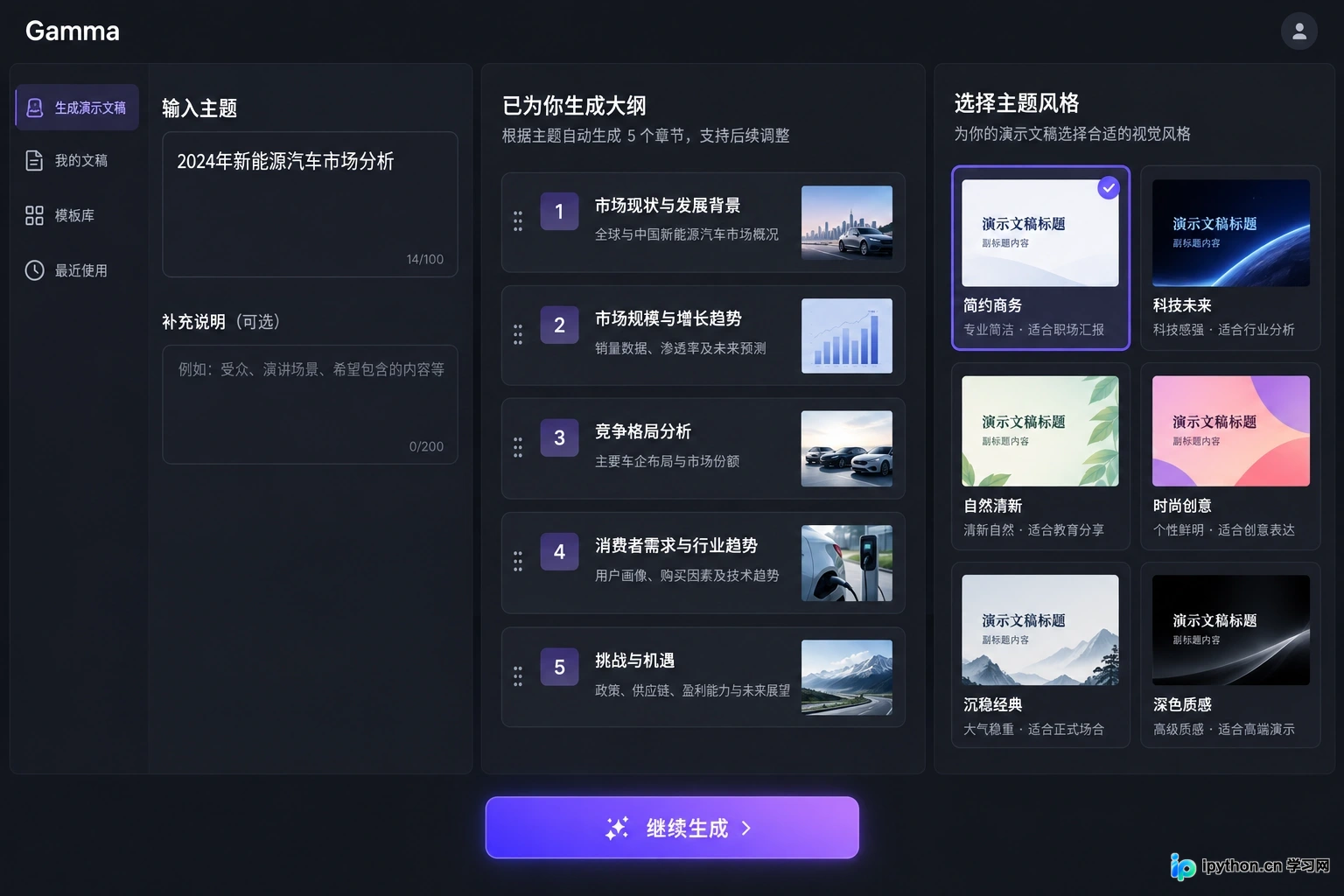Click the 竞争格局分析 chapter title
1344x896 pixels.
click(643, 431)
